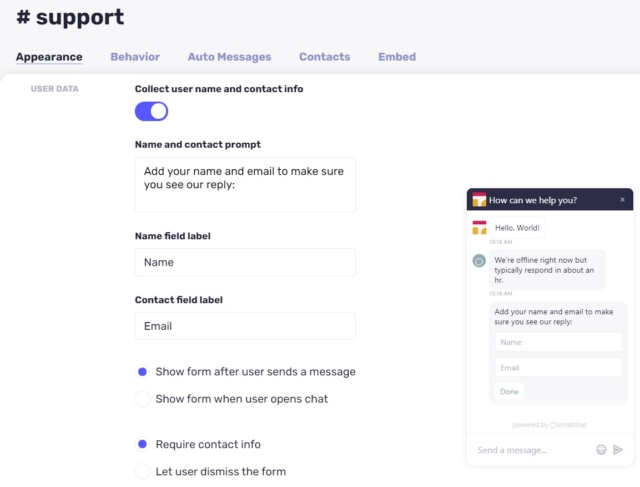Go to the Contacts tab

point(324,57)
